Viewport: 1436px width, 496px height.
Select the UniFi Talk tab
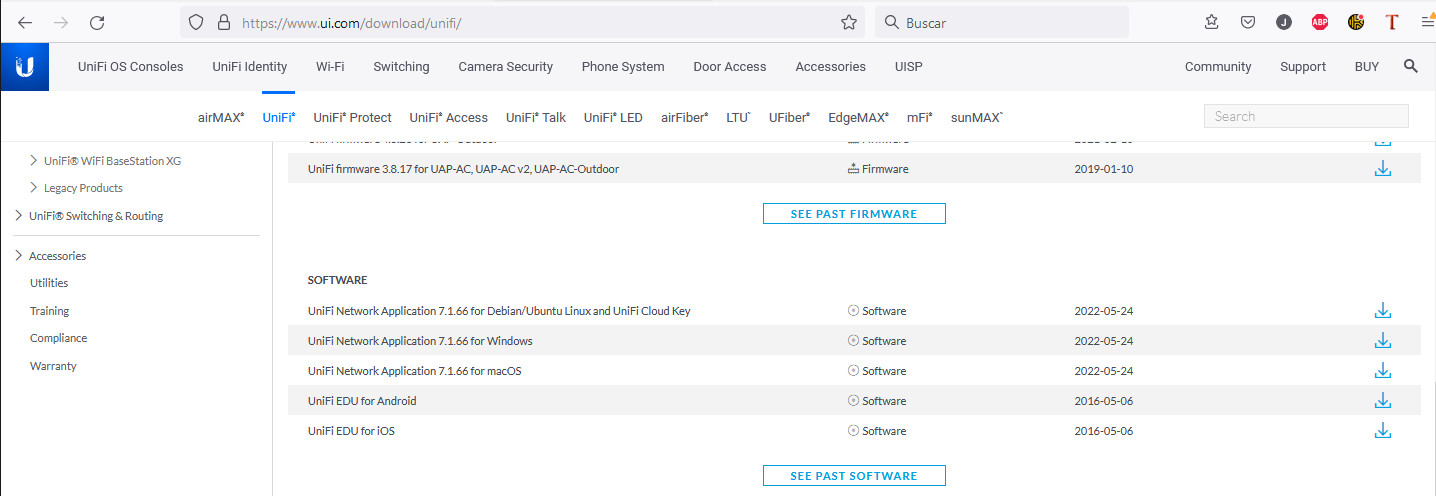(x=536, y=117)
